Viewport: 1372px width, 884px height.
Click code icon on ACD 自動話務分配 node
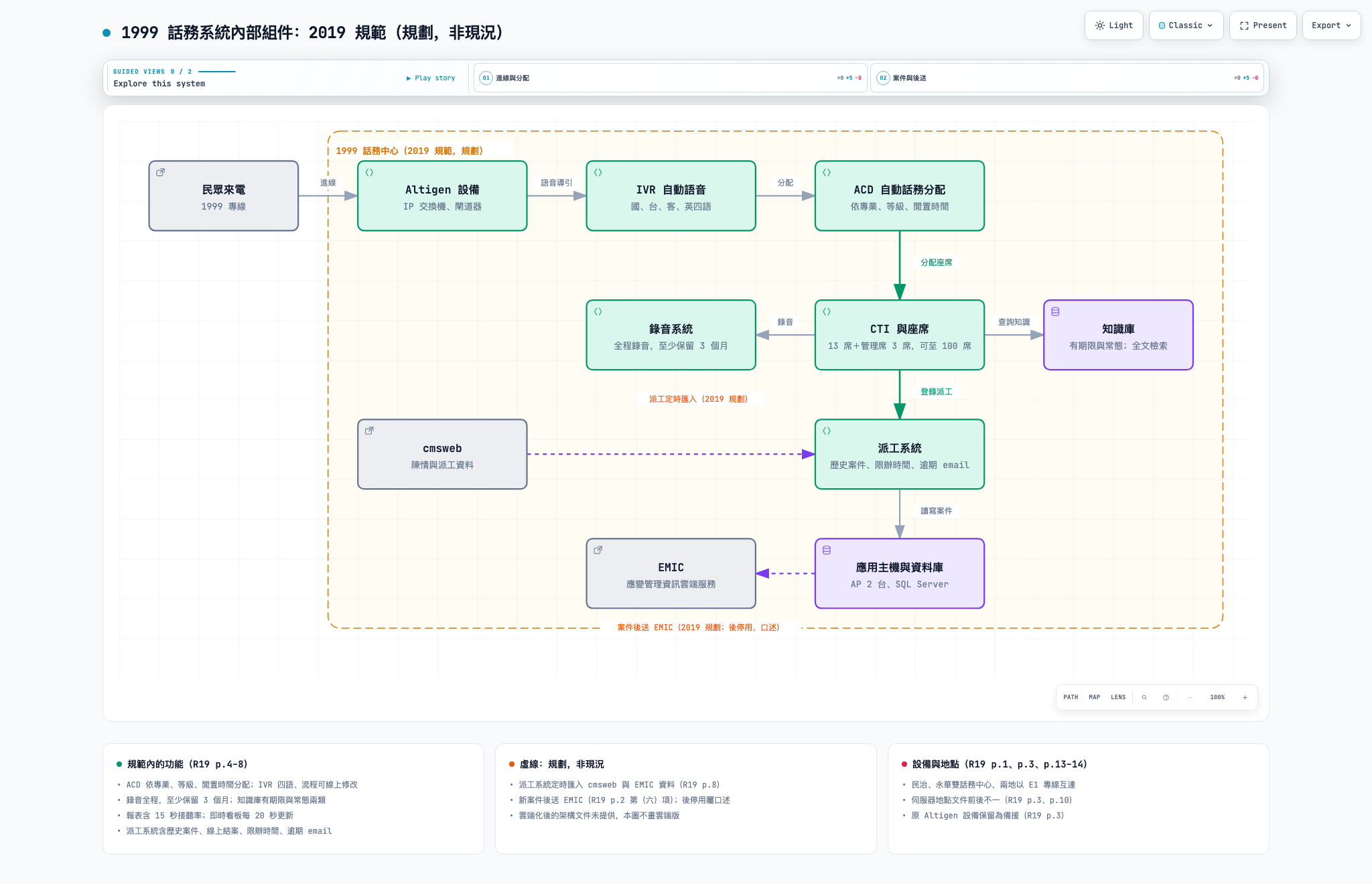827,172
